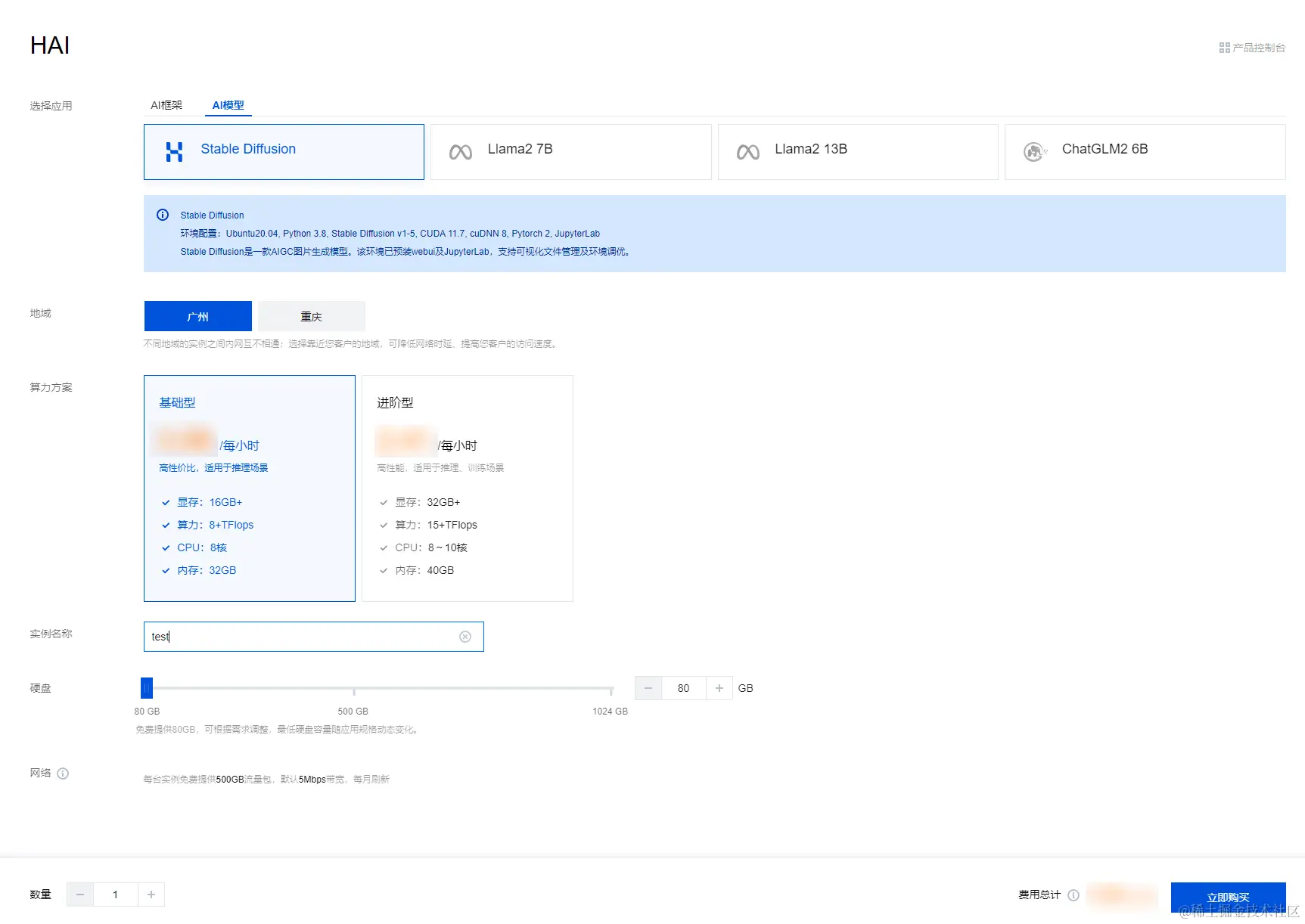The height and width of the screenshot is (924, 1305).
Task: Pick the 进阶型 compute plan
Action: tap(468, 488)
